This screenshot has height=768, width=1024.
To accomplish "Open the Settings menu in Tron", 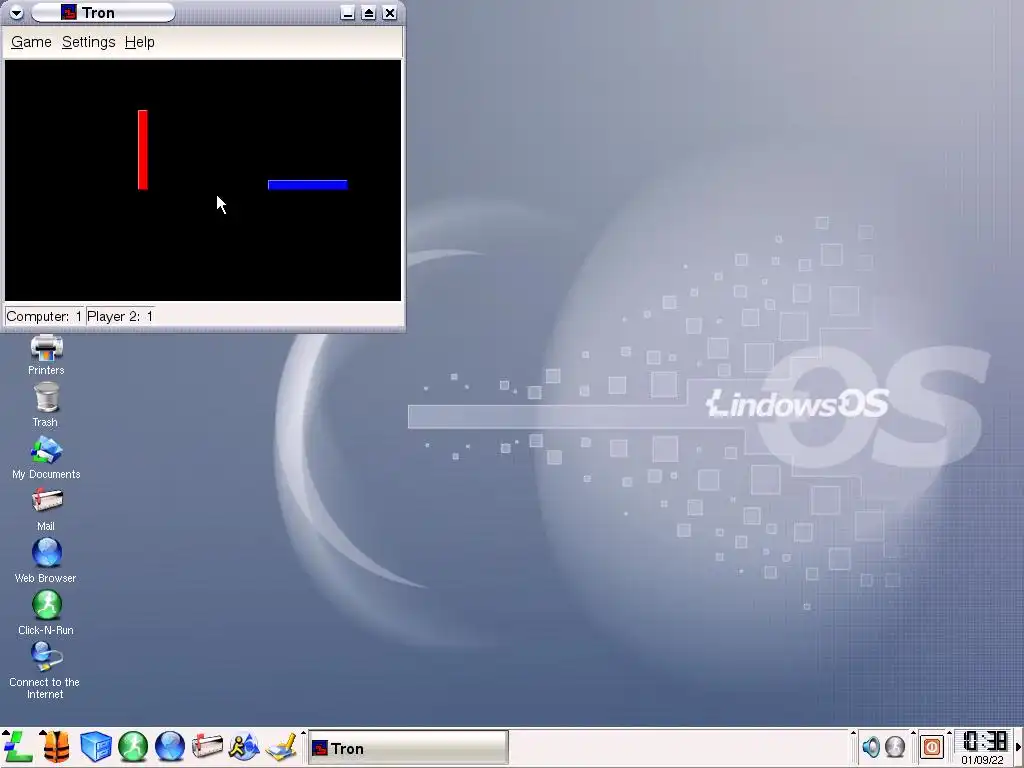I will (88, 42).
